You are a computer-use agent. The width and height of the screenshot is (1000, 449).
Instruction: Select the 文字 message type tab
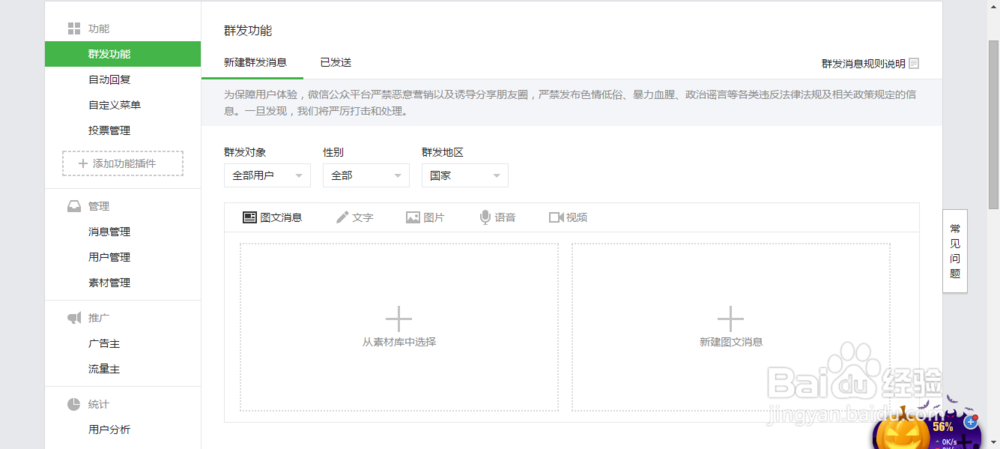pos(355,217)
